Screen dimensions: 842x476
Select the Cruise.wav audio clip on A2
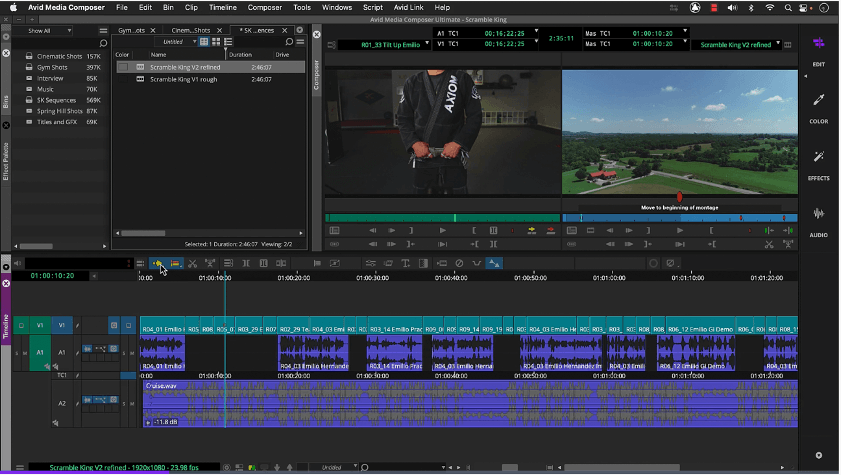click(x=470, y=404)
